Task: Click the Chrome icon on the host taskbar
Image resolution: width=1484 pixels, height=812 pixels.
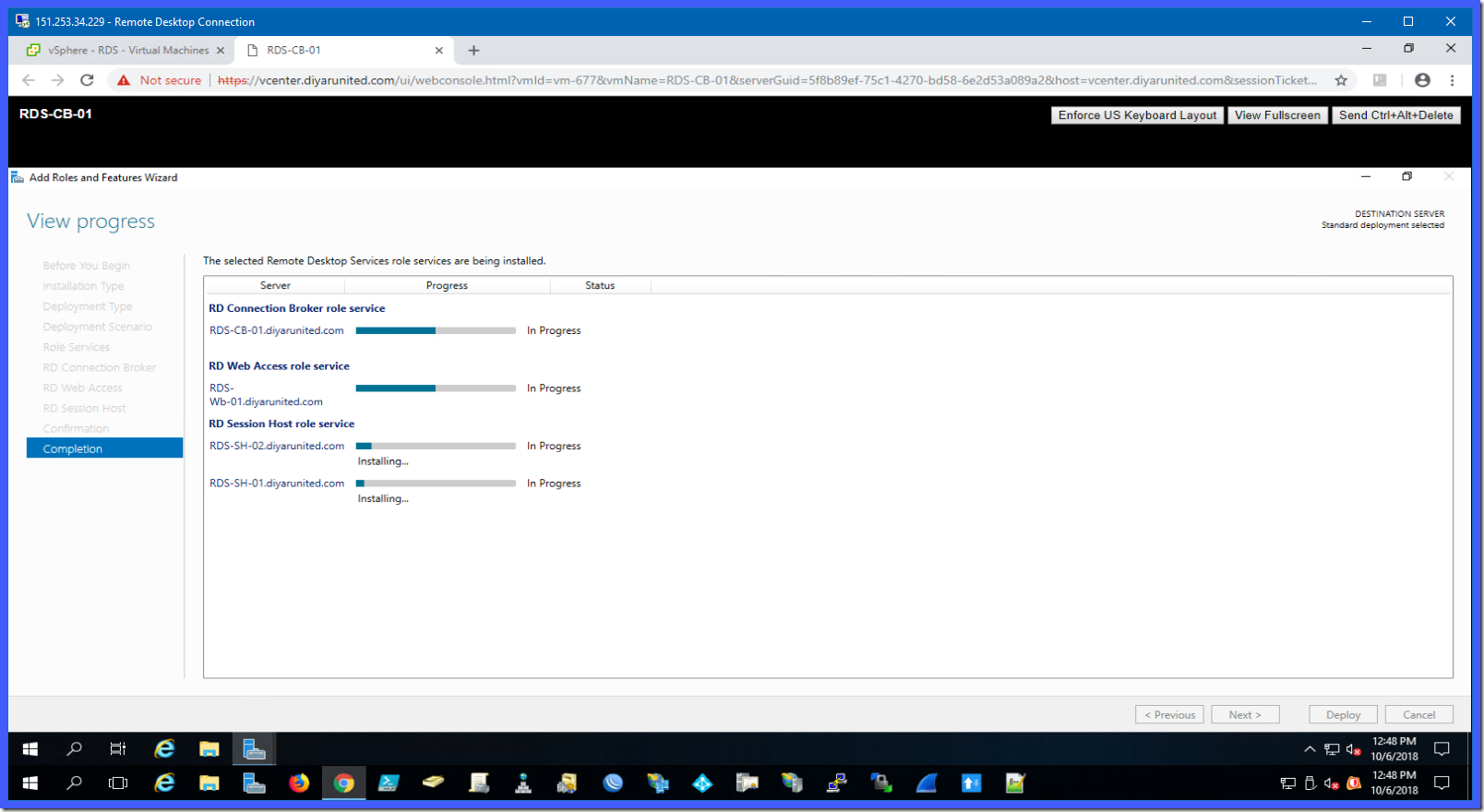Action: click(343, 783)
